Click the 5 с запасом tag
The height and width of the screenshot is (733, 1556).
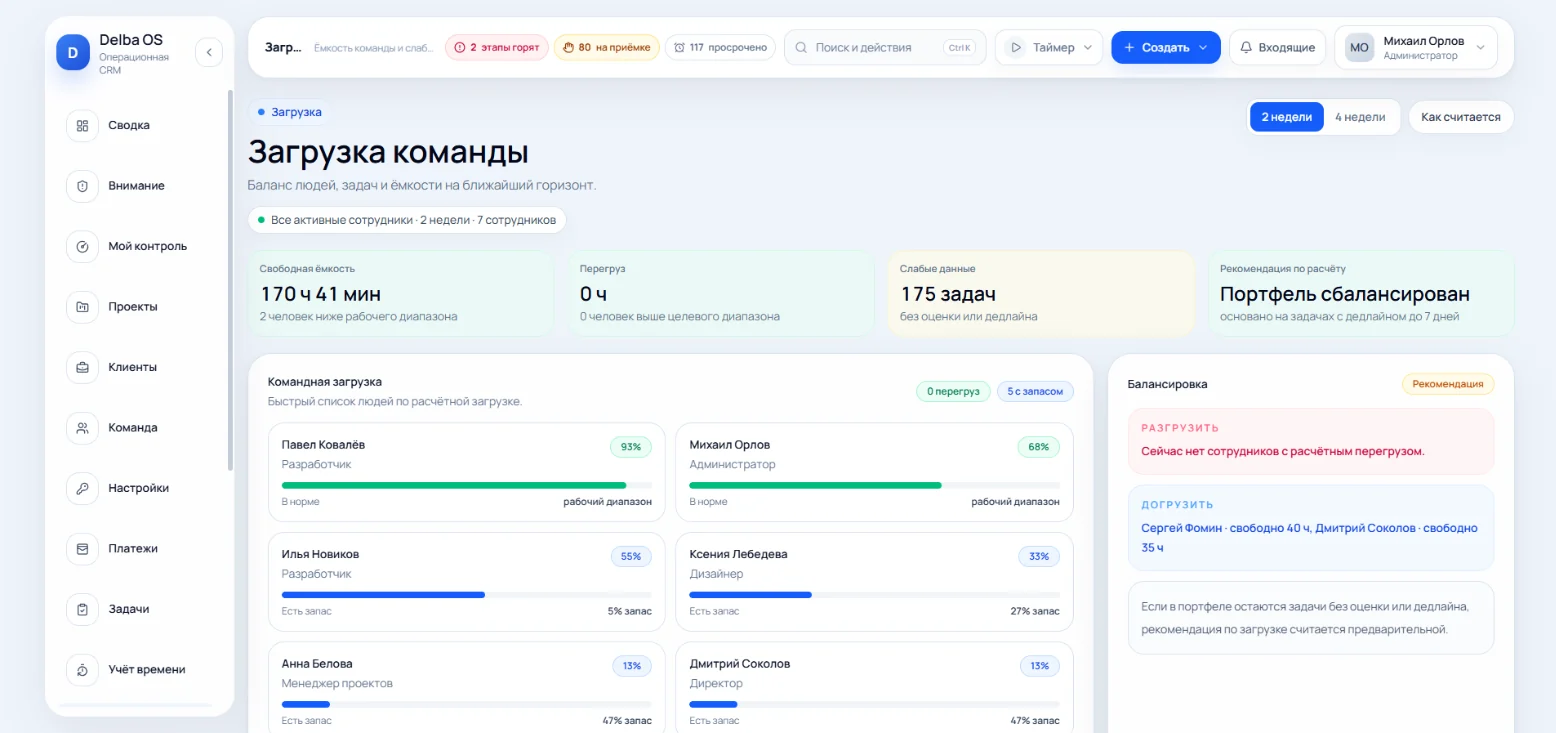pos(1035,391)
